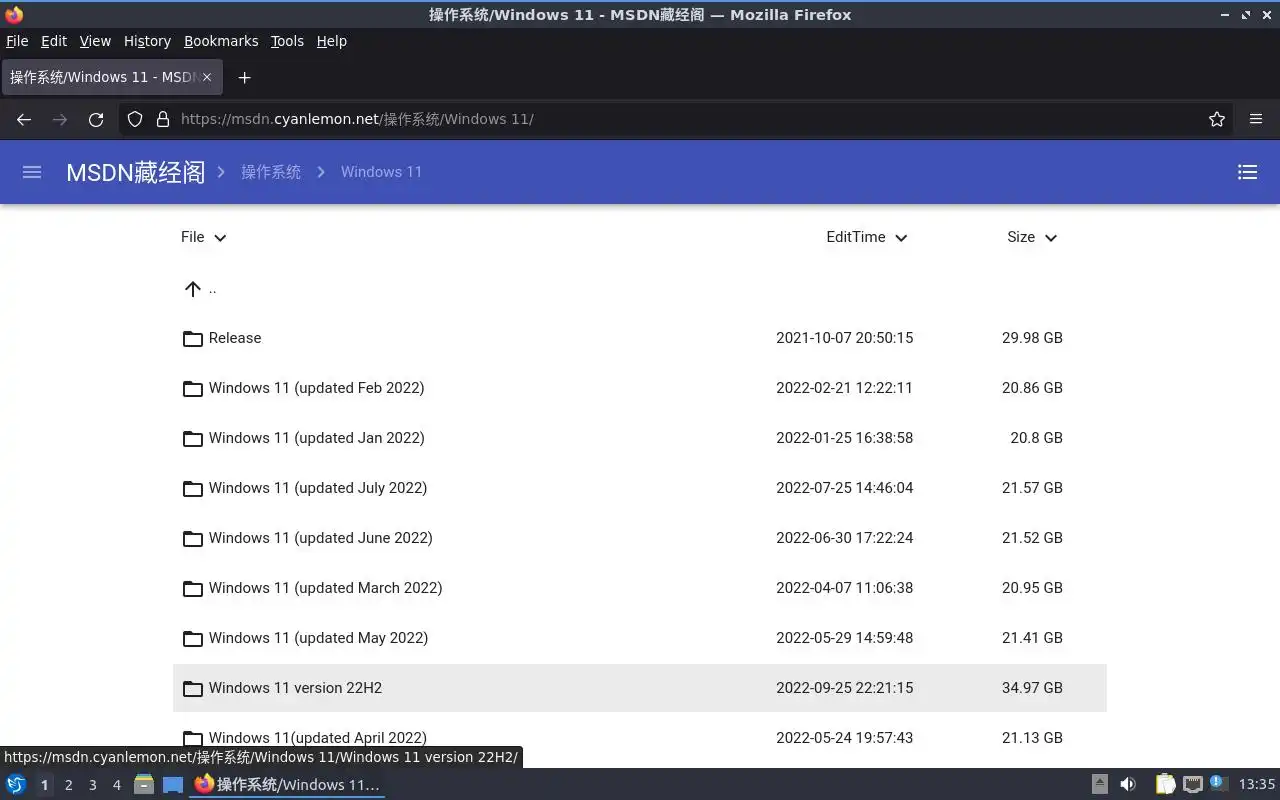1280x800 pixels.
Task: Open network status tray icon
Action: point(1192,784)
